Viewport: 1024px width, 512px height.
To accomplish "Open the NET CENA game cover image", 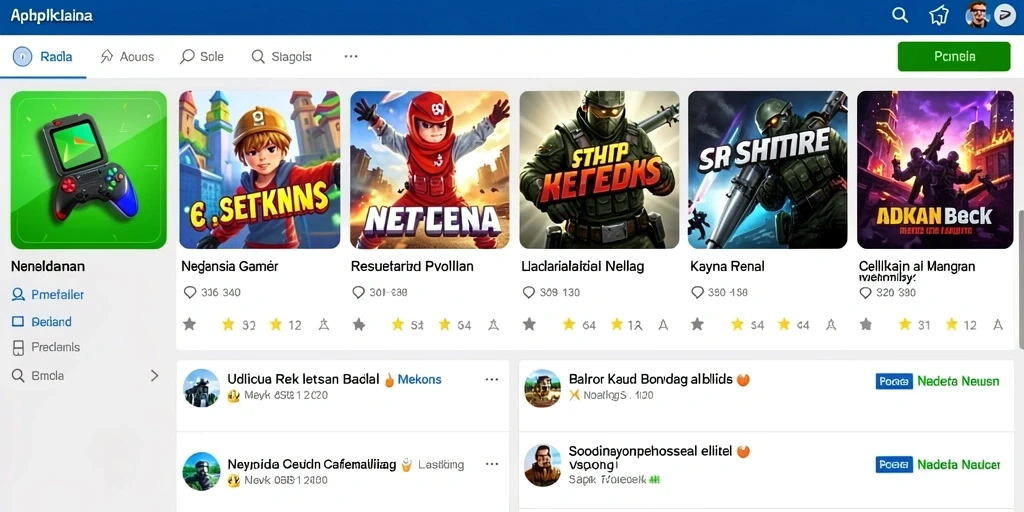I will [x=430, y=170].
